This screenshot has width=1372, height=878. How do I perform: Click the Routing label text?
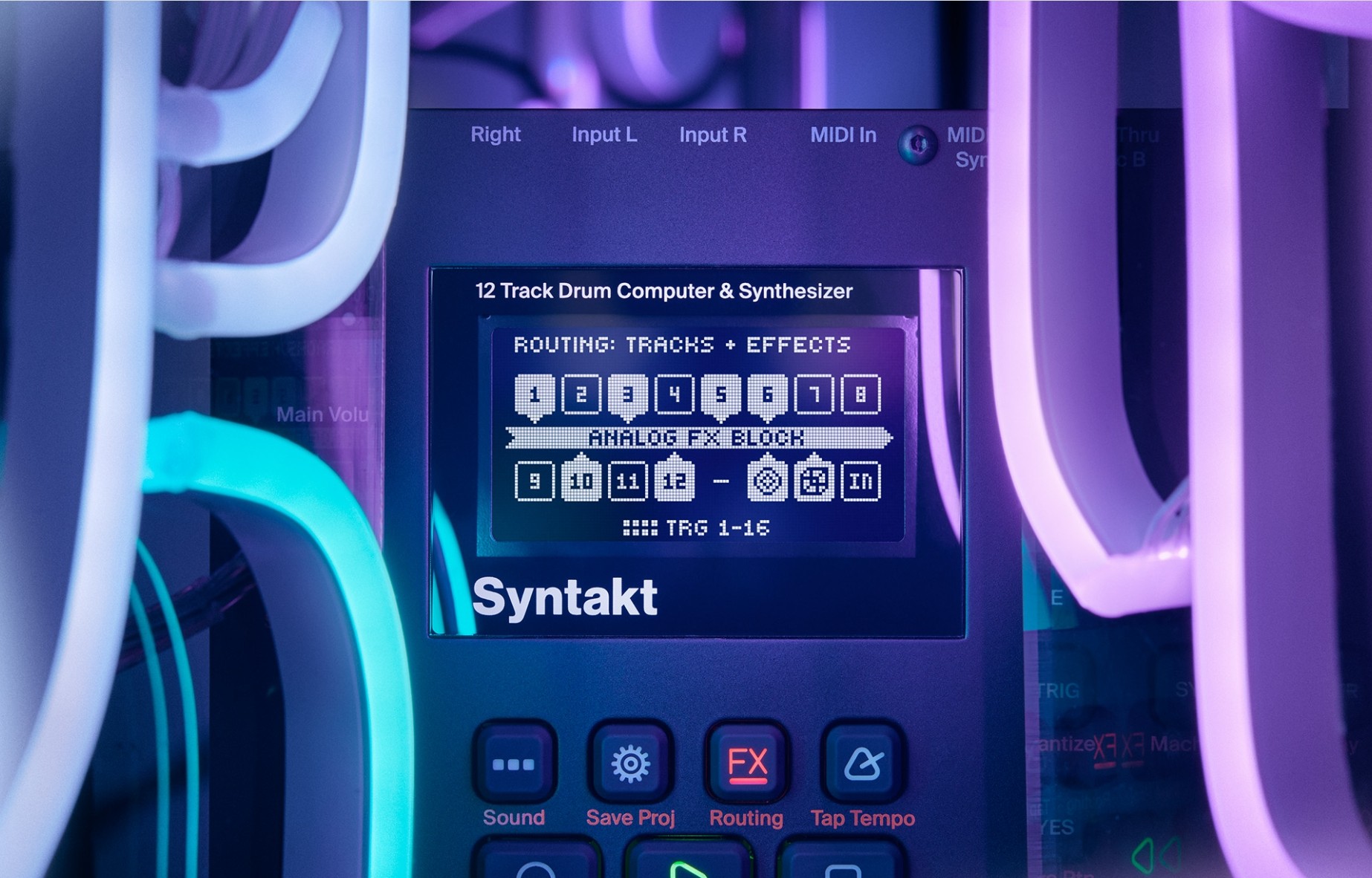[x=746, y=819]
